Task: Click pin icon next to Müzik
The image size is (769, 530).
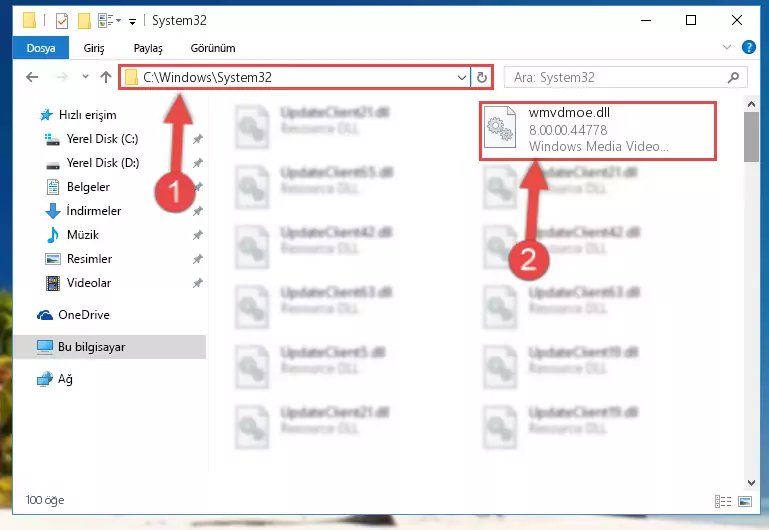Action: click(198, 235)
